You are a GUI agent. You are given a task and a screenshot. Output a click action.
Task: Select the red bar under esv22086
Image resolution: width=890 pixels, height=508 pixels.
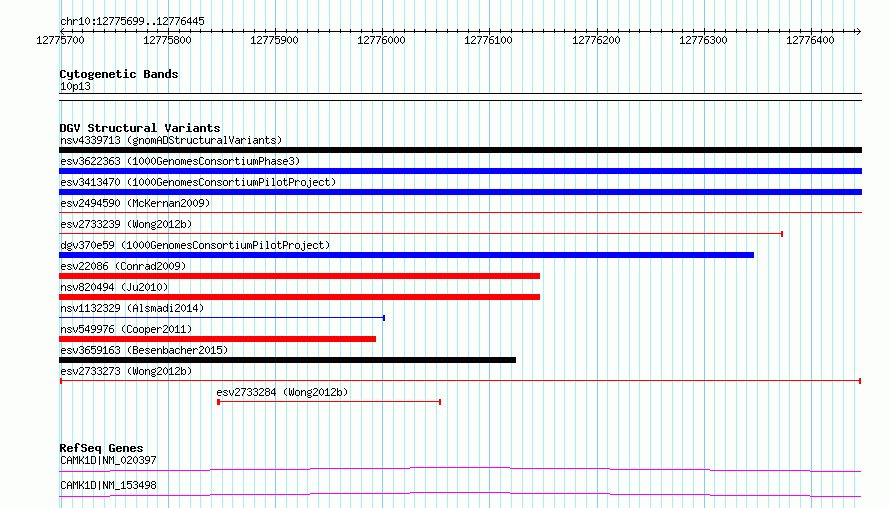[x=300, y=276]
